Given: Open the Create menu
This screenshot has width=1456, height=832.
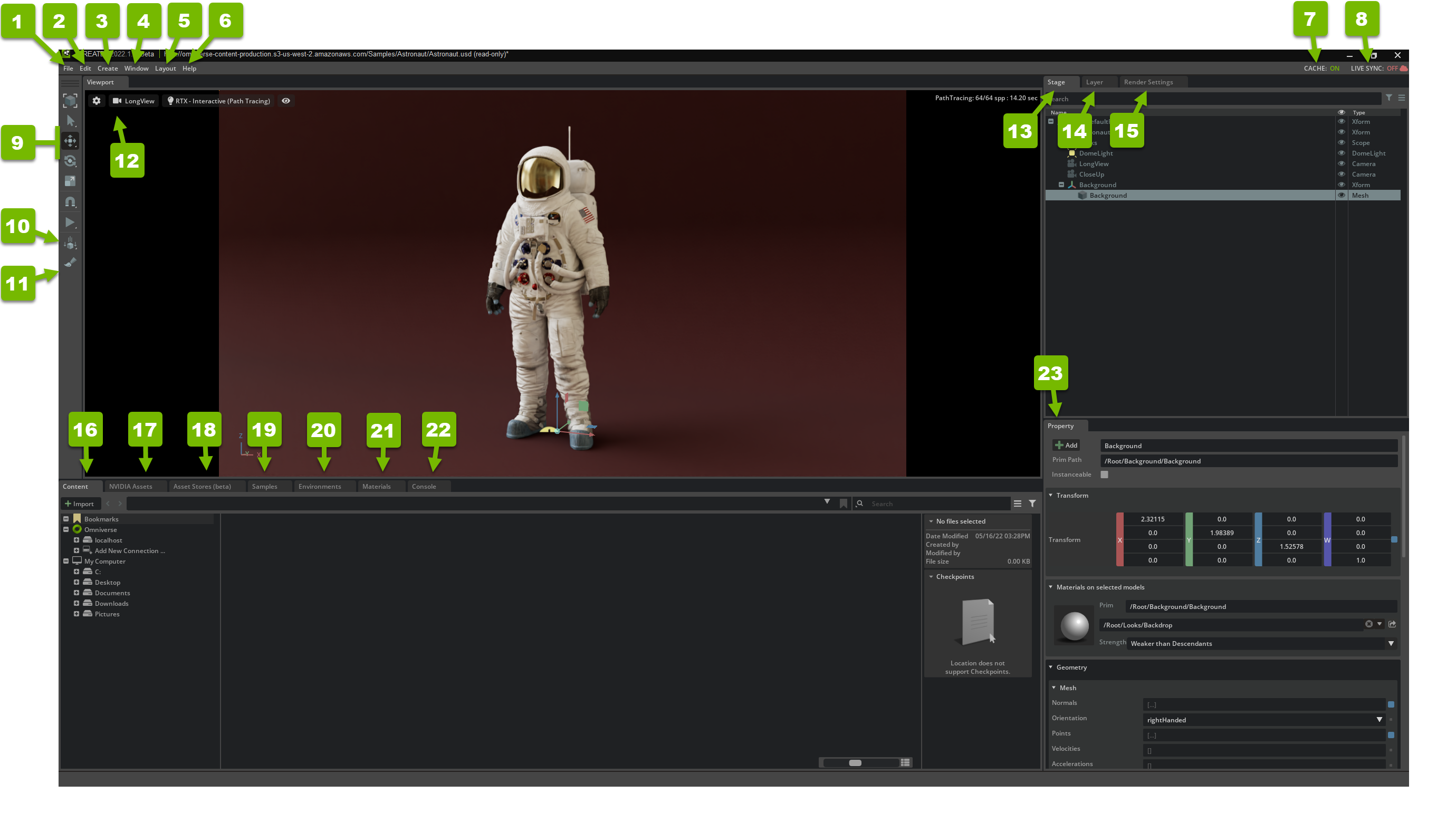Looking at the screenshot, I should [108, 69].
